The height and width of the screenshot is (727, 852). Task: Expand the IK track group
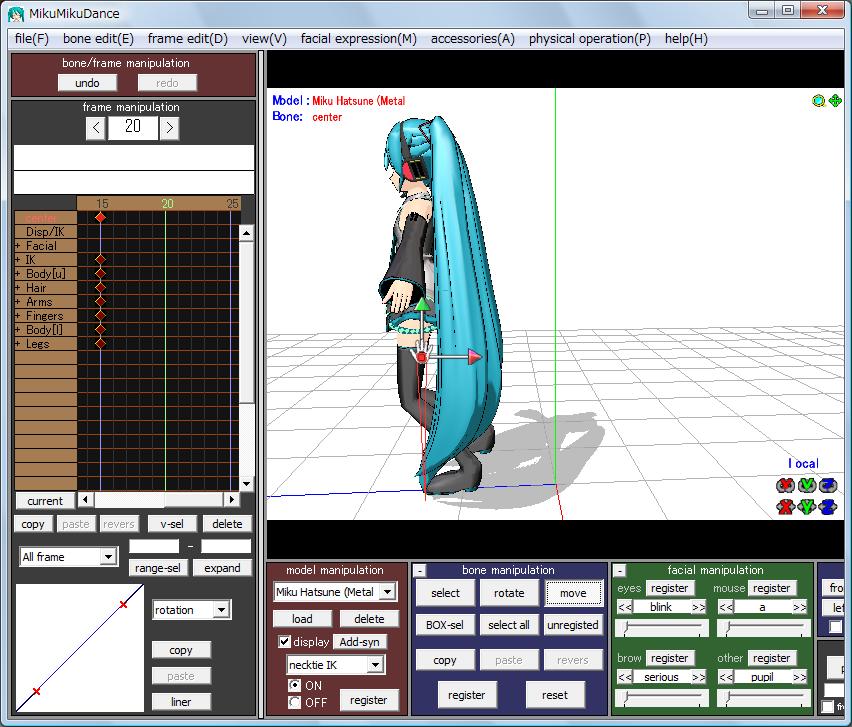coord(18,260)
